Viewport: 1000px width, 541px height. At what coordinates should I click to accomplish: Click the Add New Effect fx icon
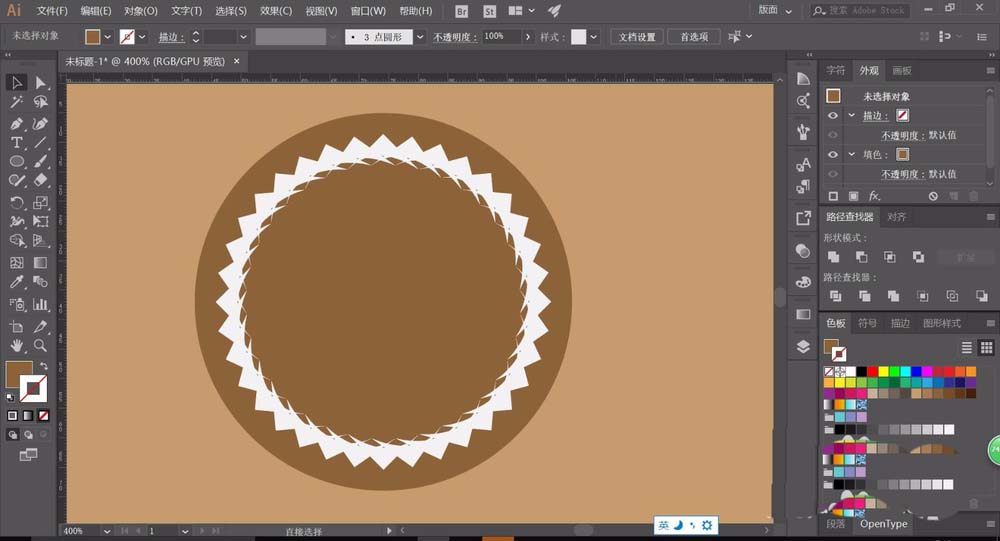[x=874, y=196]
